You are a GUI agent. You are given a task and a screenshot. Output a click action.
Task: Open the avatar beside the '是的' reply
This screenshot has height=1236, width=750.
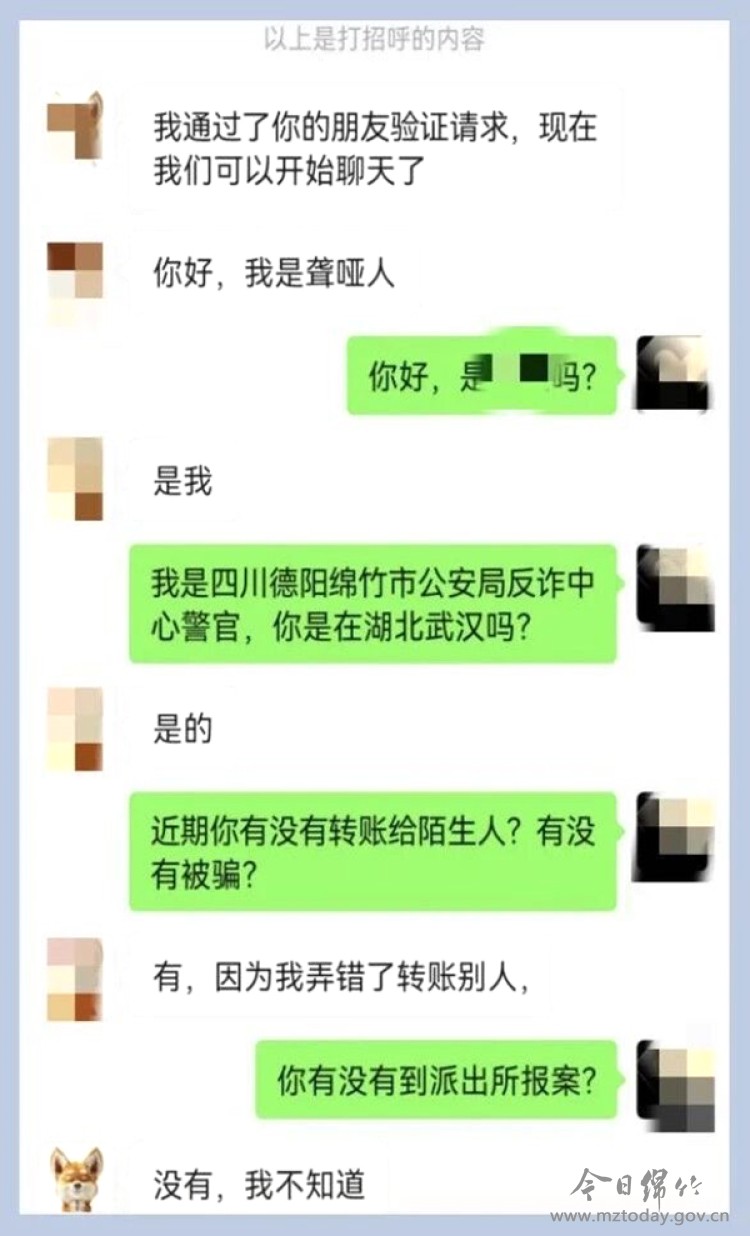pos(75,729)
